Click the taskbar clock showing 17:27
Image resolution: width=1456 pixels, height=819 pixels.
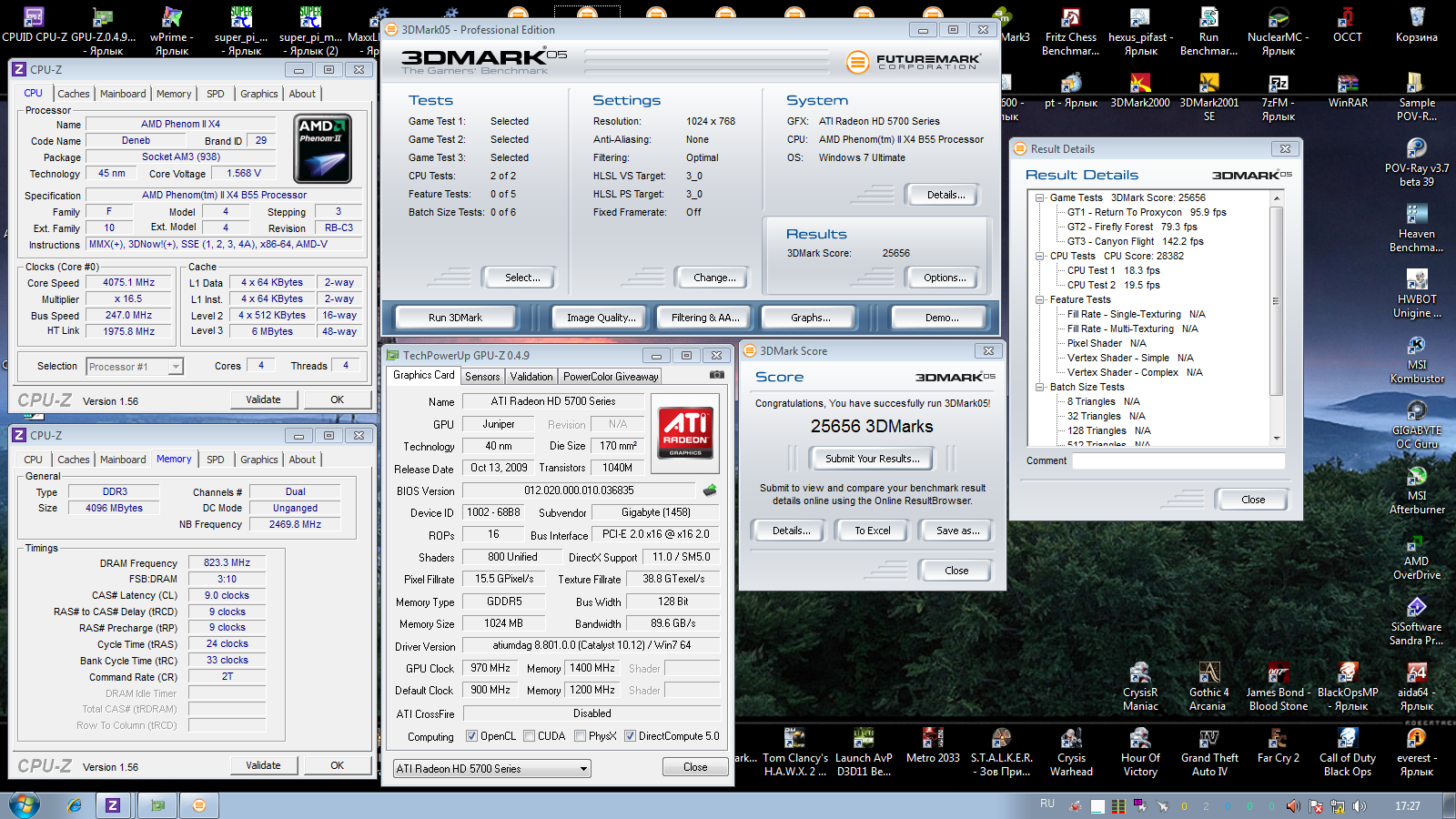1408,806
